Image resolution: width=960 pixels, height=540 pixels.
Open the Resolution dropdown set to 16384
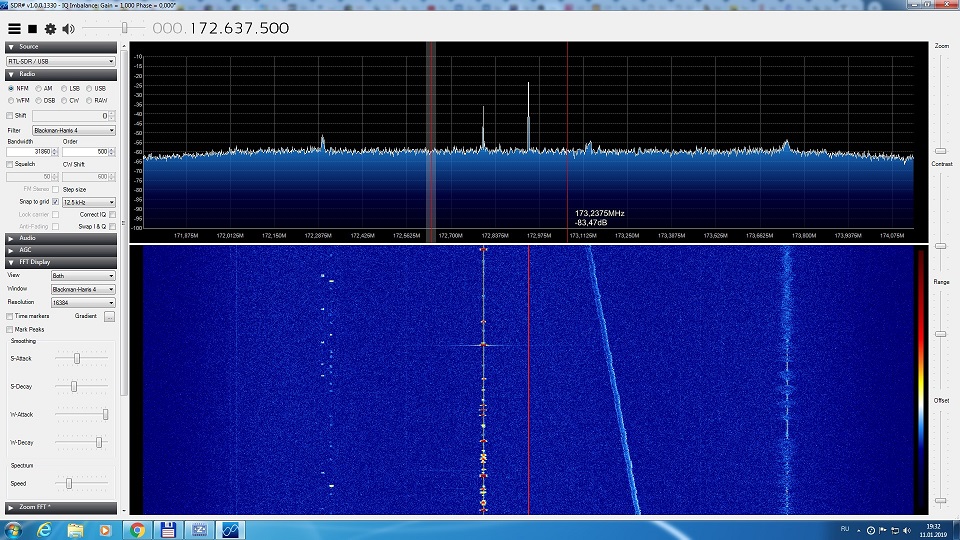pyautogui.click(x=83, y=303)
